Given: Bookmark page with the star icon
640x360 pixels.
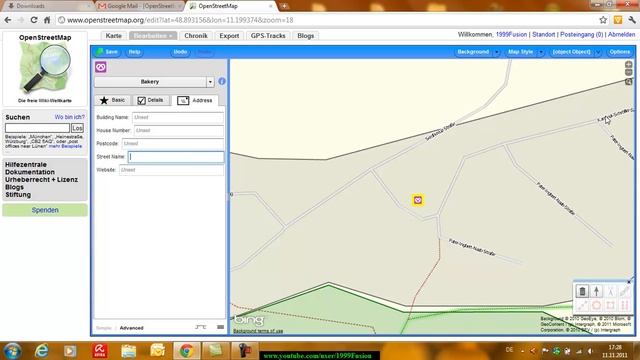Looking at the screenshot, I should 603,20.
